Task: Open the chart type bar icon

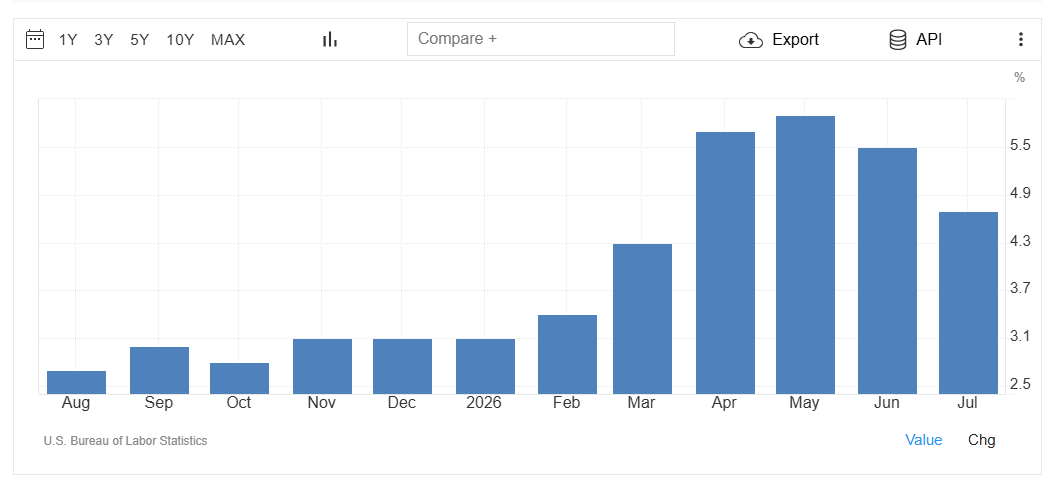Action: coord(329,40)
